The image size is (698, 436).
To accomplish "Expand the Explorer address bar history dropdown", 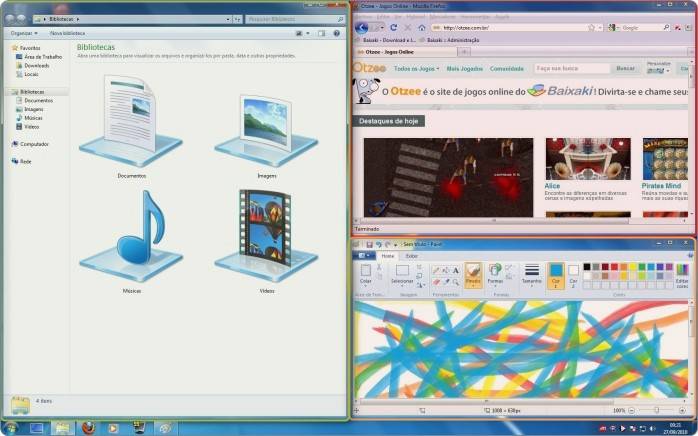I will click(228, 20).
